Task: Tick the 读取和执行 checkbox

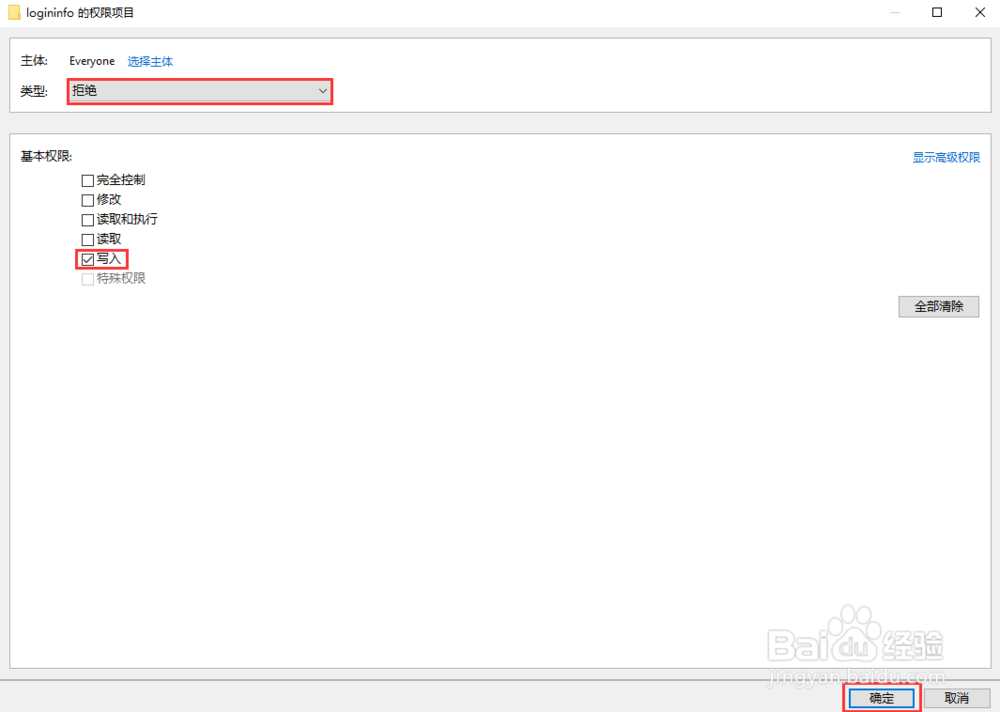Action: point(88,220)
